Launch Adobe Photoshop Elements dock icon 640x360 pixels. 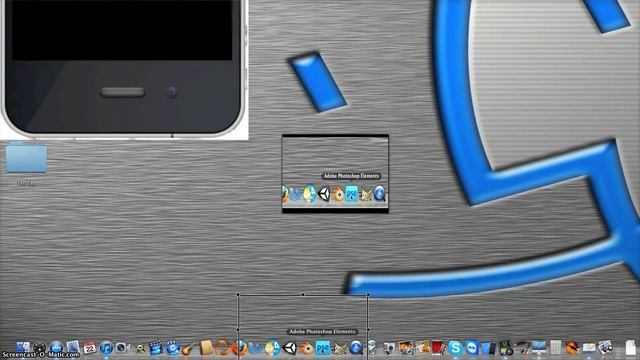point(322,348)
